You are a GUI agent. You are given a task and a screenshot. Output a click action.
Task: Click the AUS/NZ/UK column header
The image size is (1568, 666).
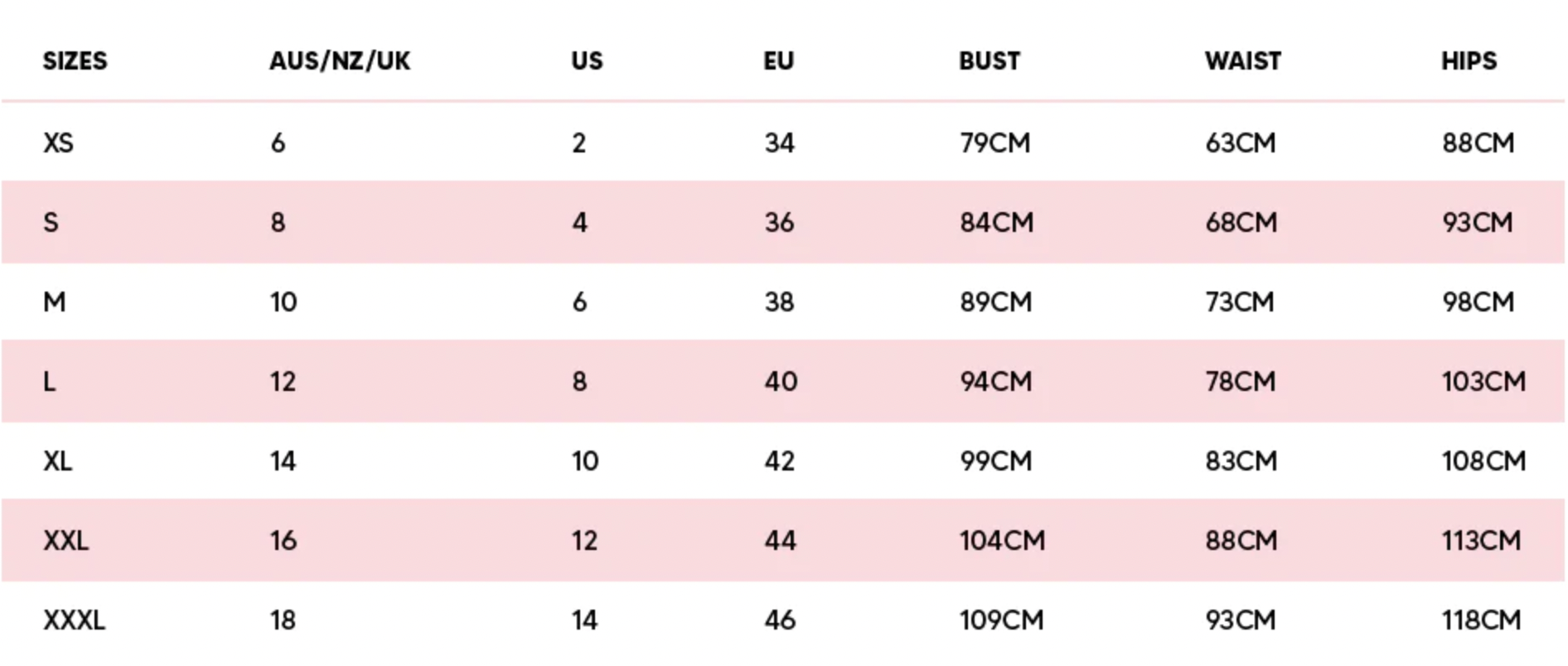coord(340,61)
